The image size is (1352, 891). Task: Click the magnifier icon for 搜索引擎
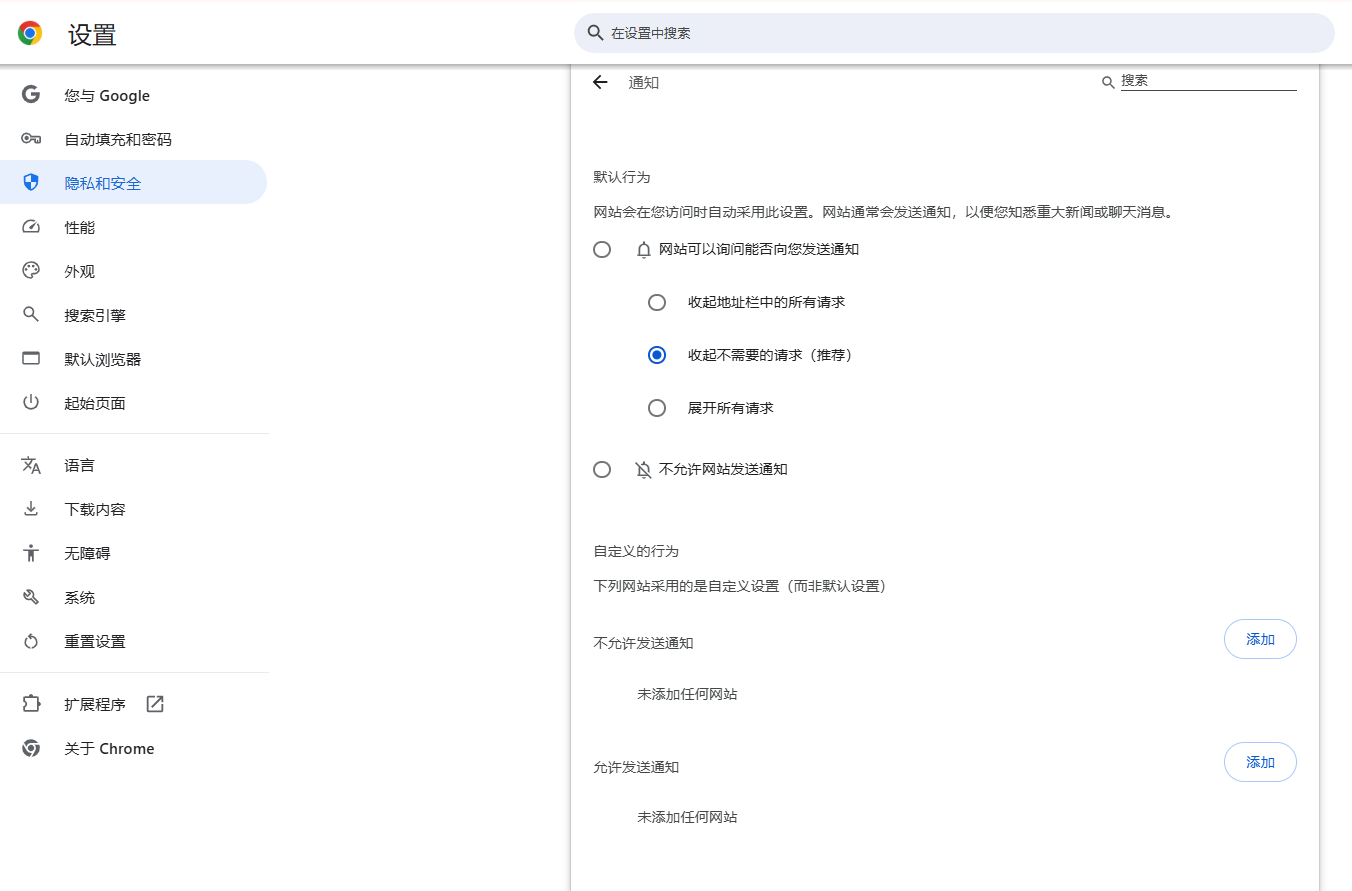31,315
